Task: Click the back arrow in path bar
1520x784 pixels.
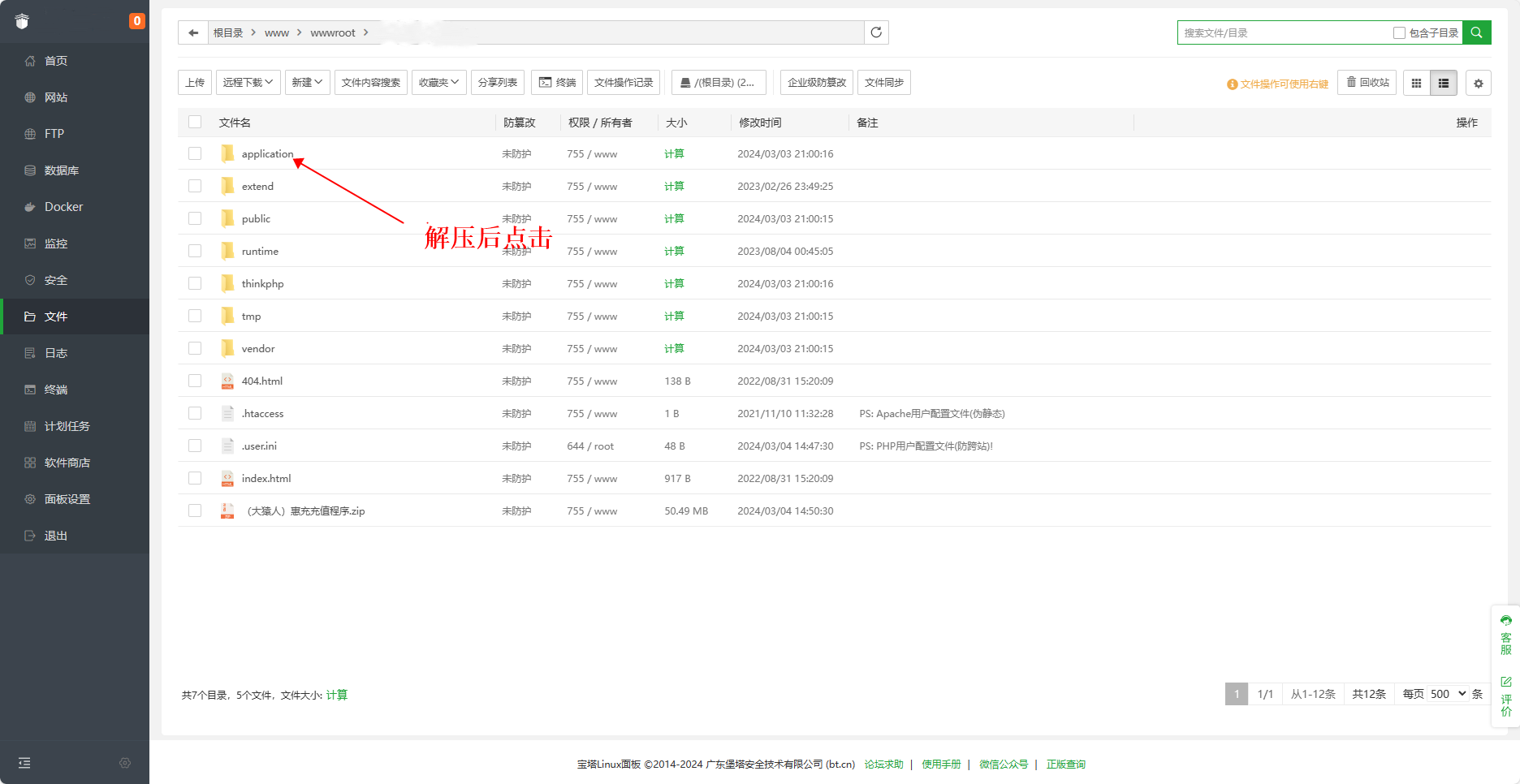Action: click(193, 32)
